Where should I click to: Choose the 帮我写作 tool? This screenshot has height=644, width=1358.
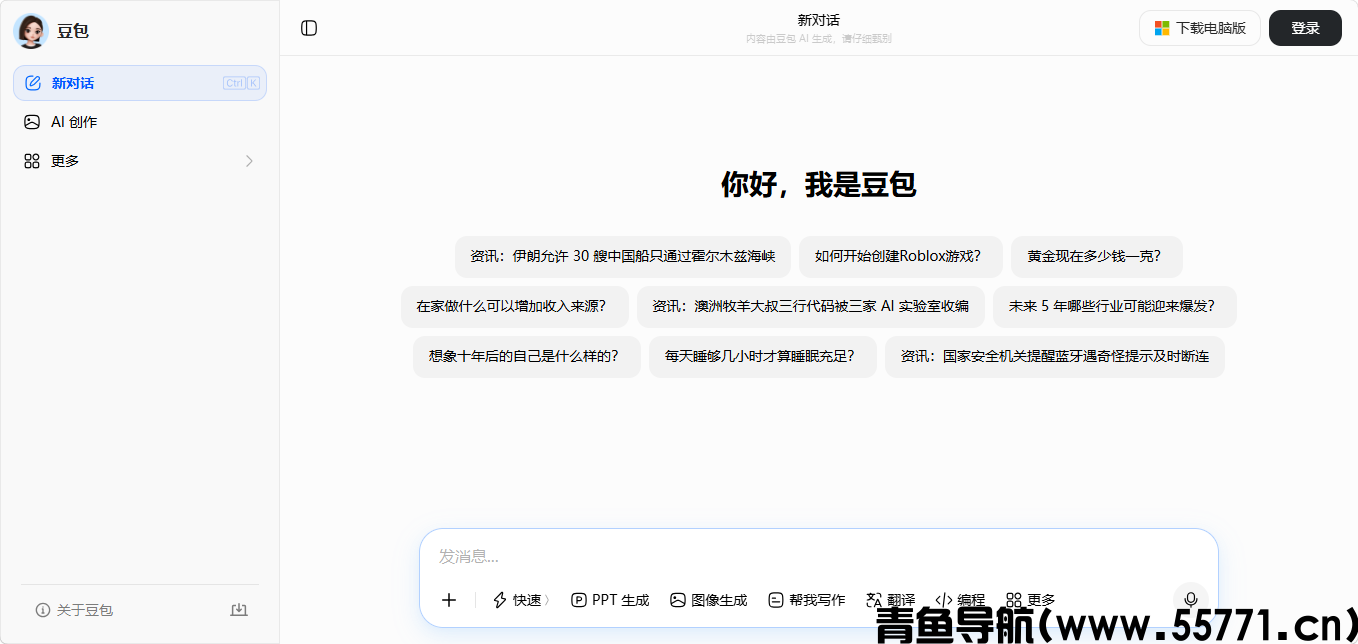point(807,600)
